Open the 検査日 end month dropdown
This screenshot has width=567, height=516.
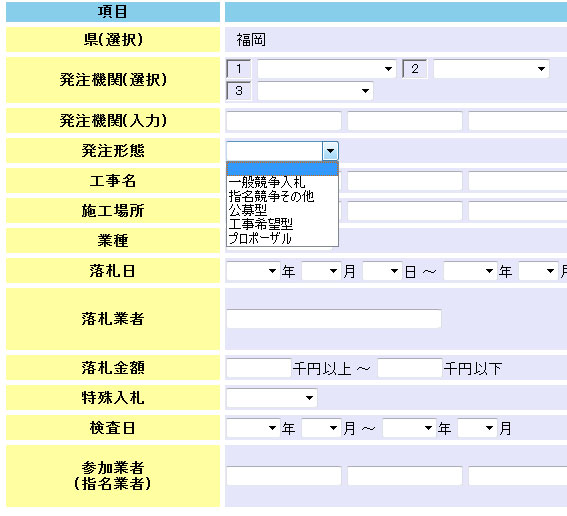(x=477, y=428)
